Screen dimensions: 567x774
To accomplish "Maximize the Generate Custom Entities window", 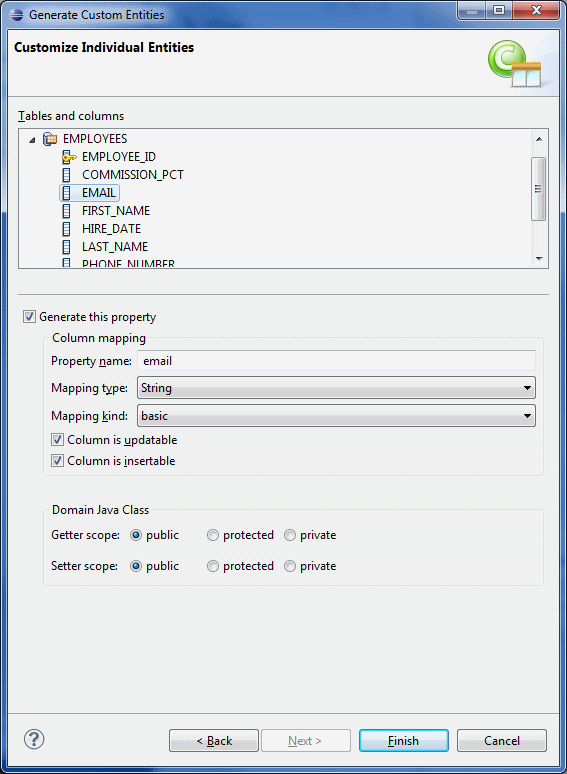I will point(499,11).
